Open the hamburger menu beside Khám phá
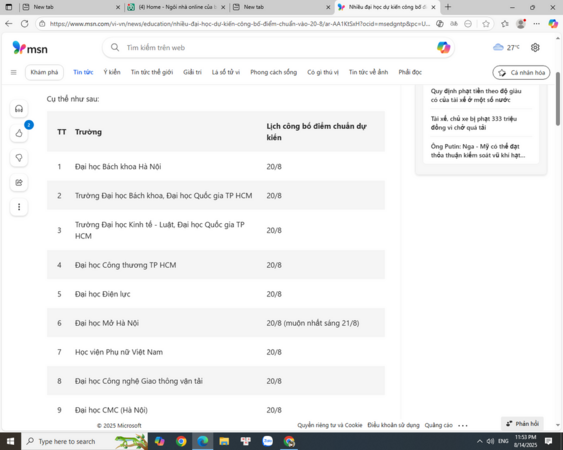 click(14, 73)
